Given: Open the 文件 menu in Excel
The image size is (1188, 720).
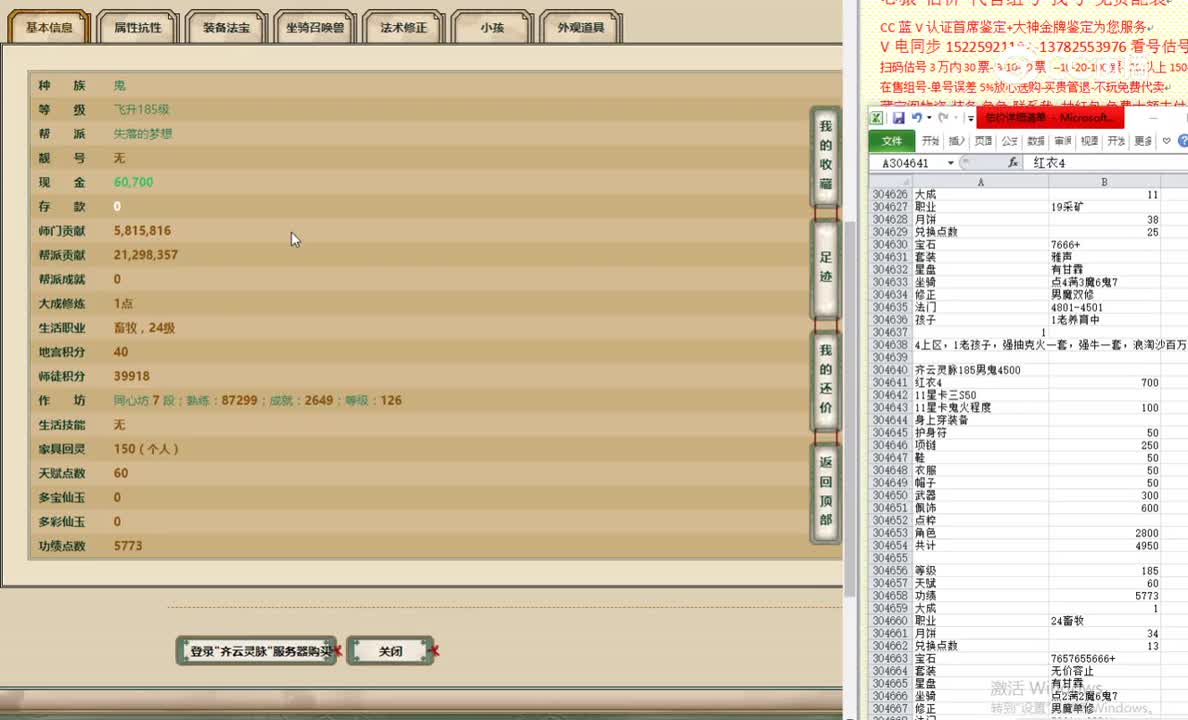Looking at the screenshot, I should point(892,142).
